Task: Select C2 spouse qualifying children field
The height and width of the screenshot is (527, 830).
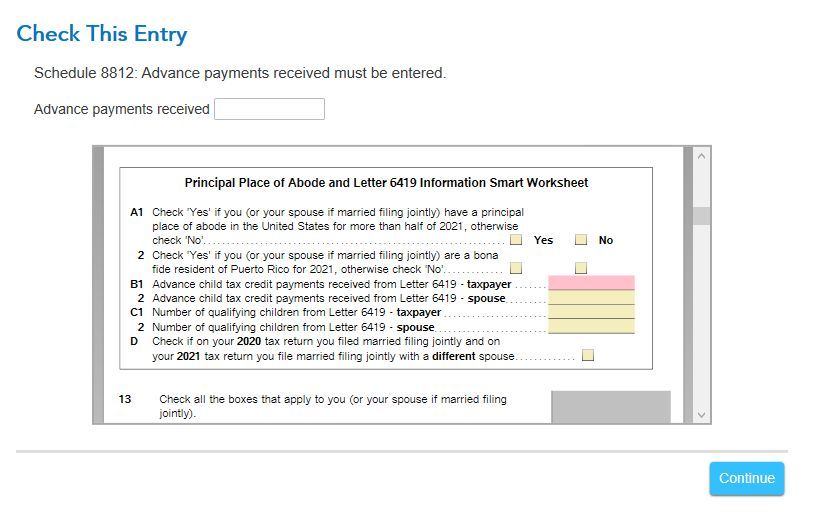Action: 591,326
